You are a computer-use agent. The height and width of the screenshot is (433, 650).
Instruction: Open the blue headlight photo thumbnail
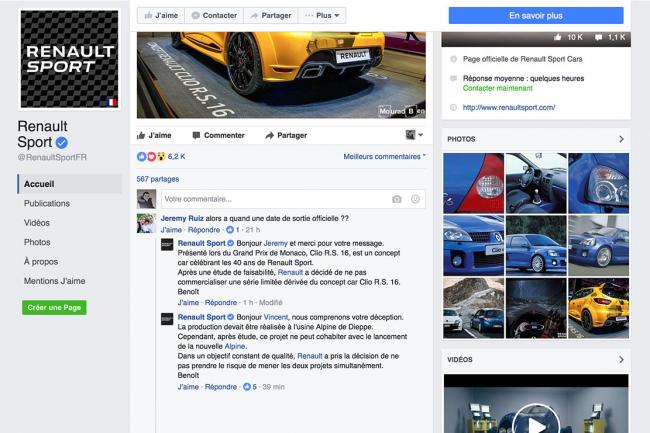coord(598,183)
